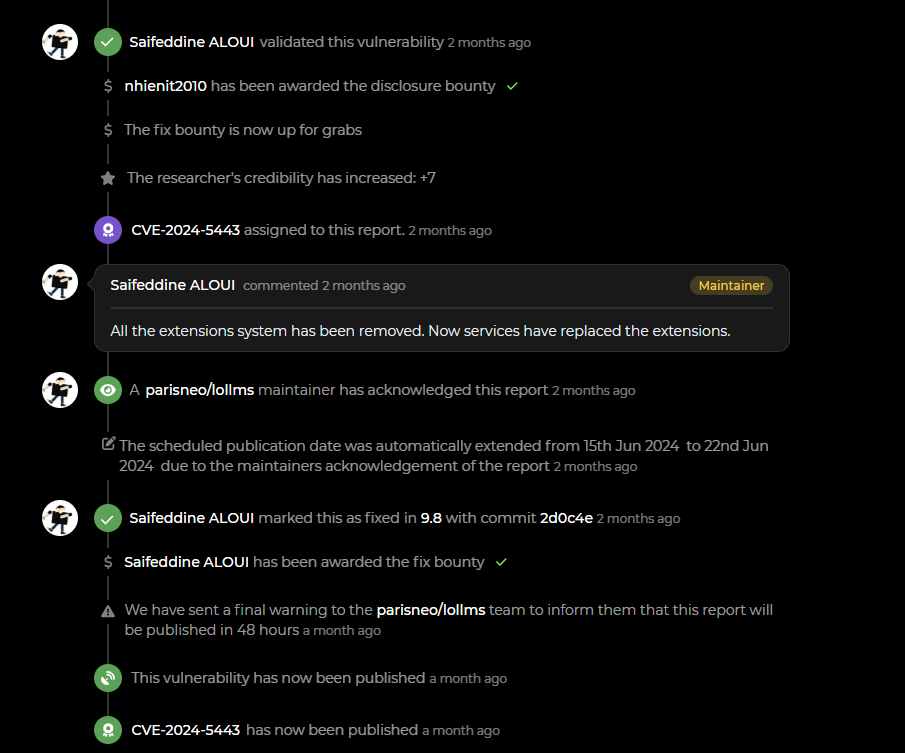The image size is (905, 753).
Task: Click the avatar beside the maintainer comment
Action: [60, 282]
